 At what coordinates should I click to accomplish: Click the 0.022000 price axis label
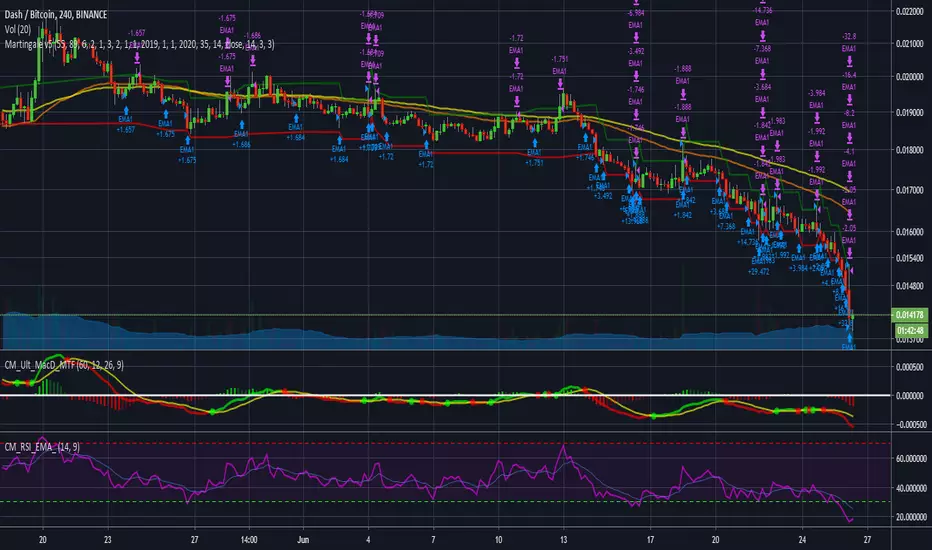pyautogui.click(x=909, y=11)
